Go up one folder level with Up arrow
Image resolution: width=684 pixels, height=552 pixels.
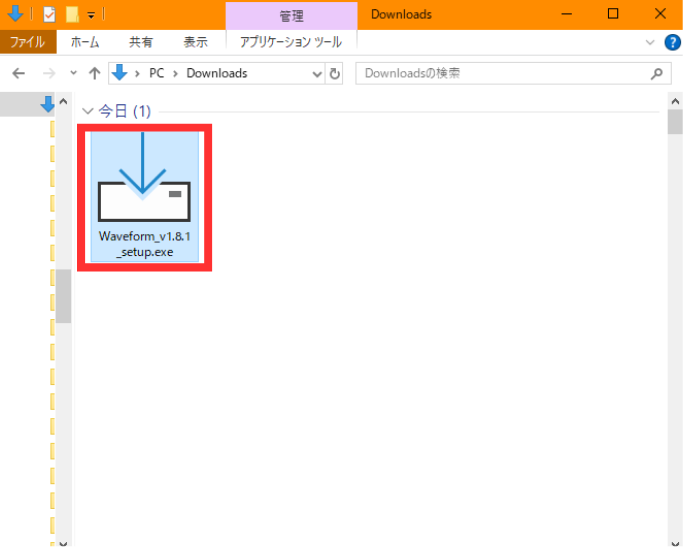95,73
